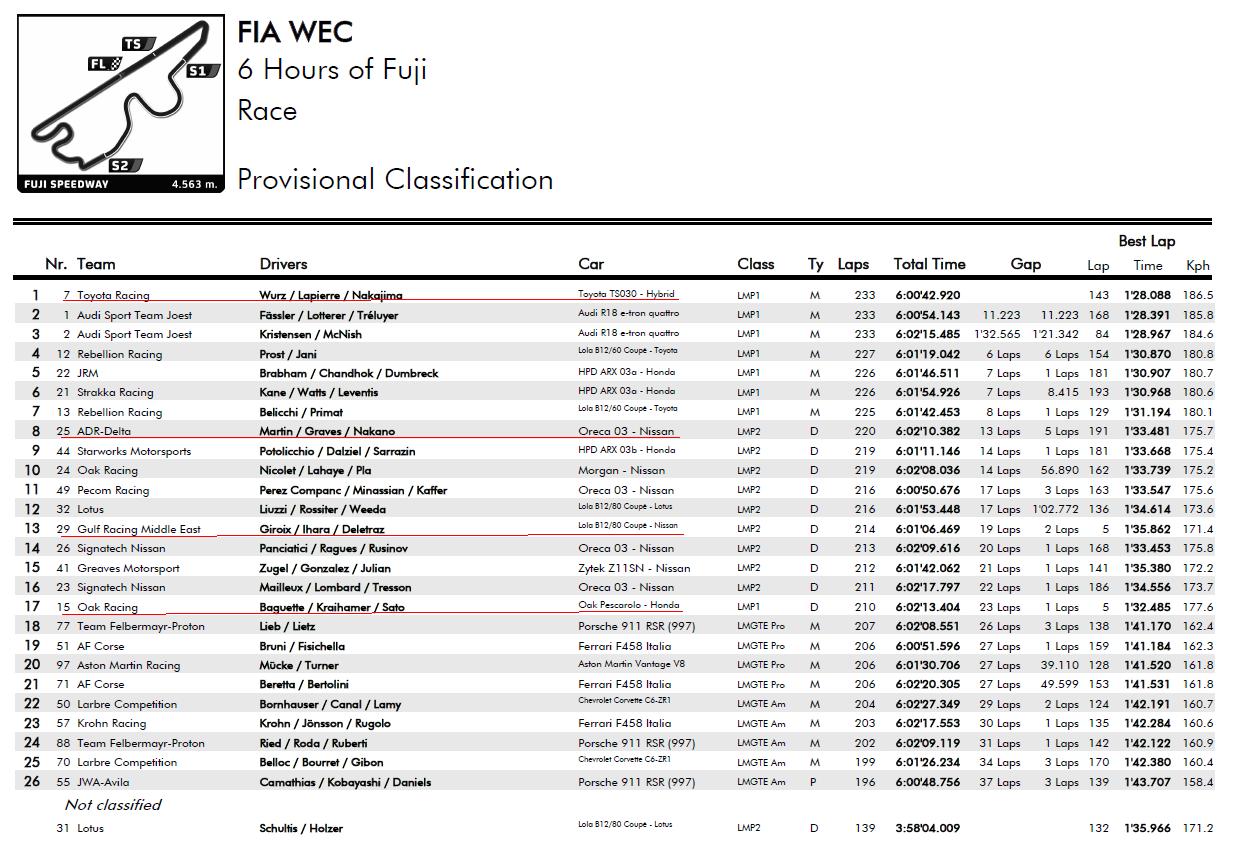This screenshot has width=1233, height=864.
Task: Click the Total Time column header
Action: [x=929, y=265]
